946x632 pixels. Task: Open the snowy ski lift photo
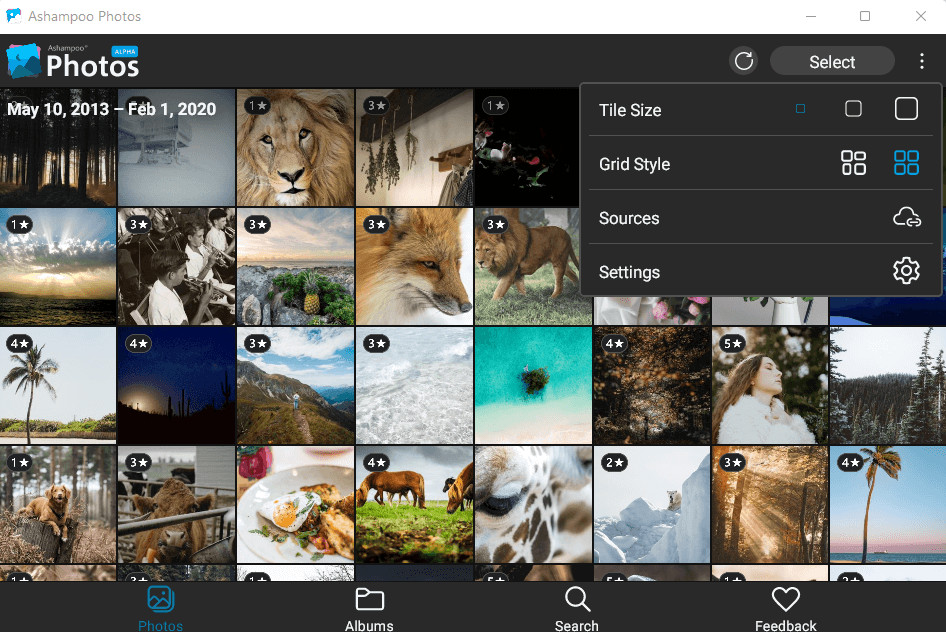(x=176, y=148)
